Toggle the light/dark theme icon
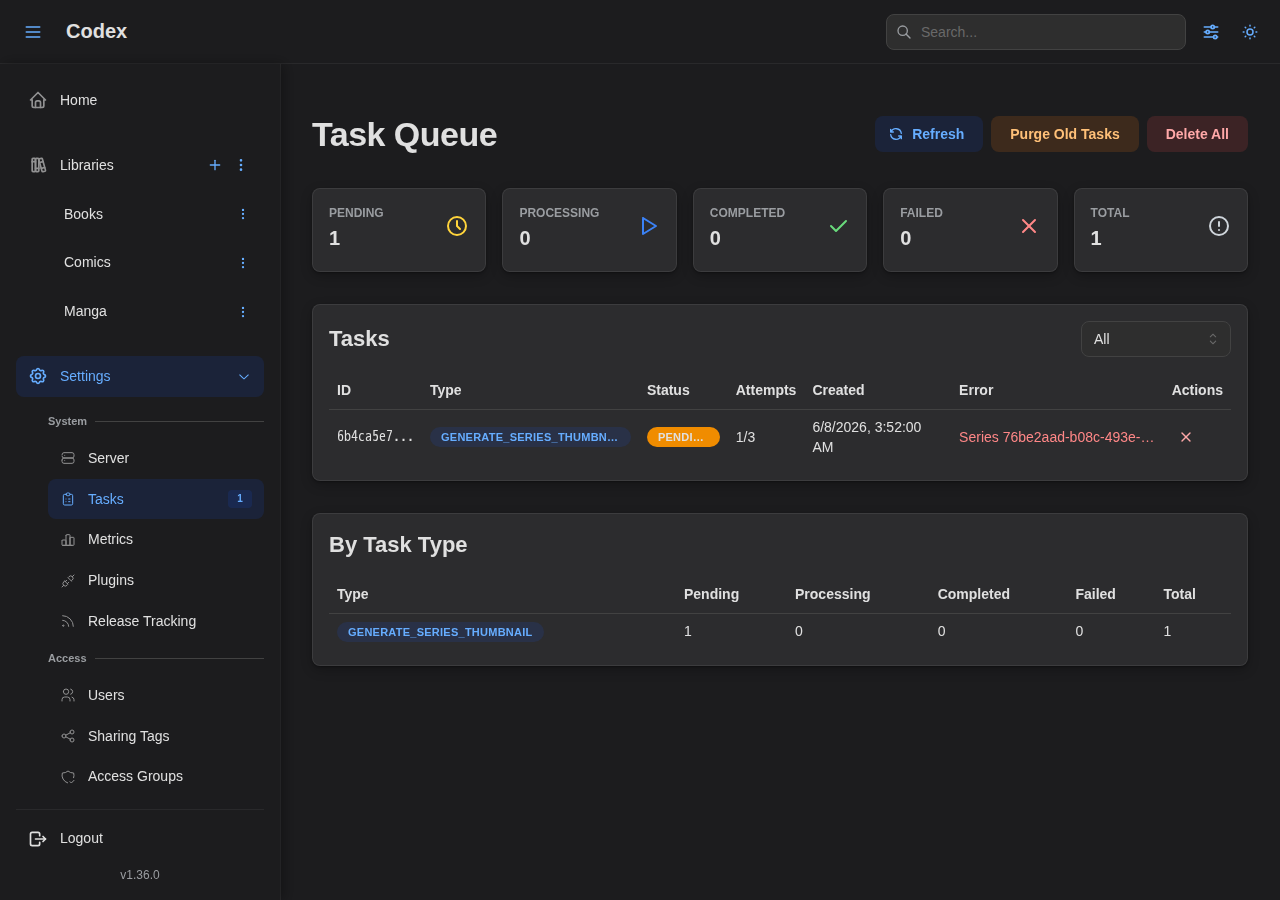The image size is (1280, 900). click(x=1250, y=32)
